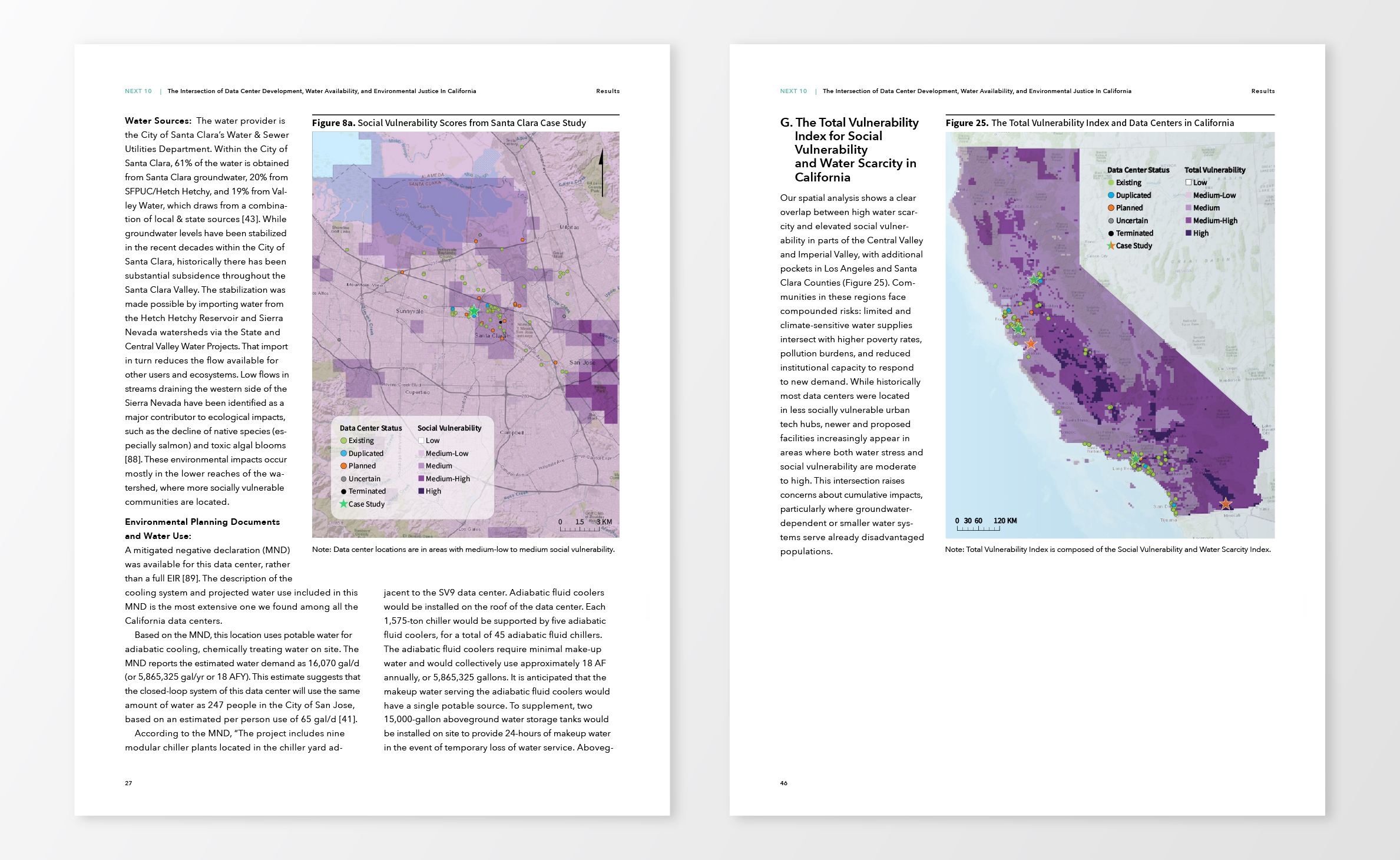Click the Low swatch under Total Vulnerability

[x=1189, y=183]
